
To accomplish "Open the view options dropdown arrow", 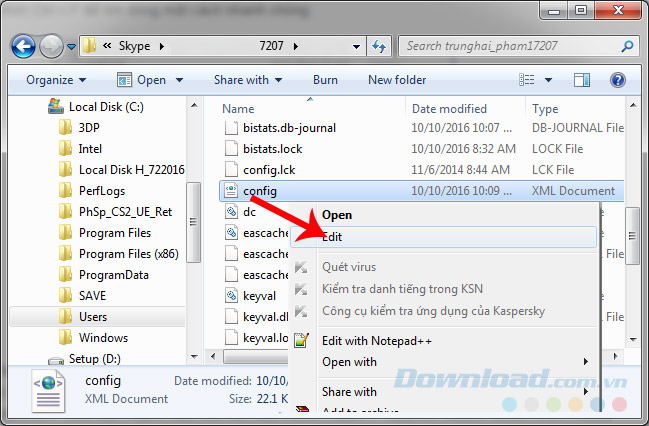I will point(548,80).
